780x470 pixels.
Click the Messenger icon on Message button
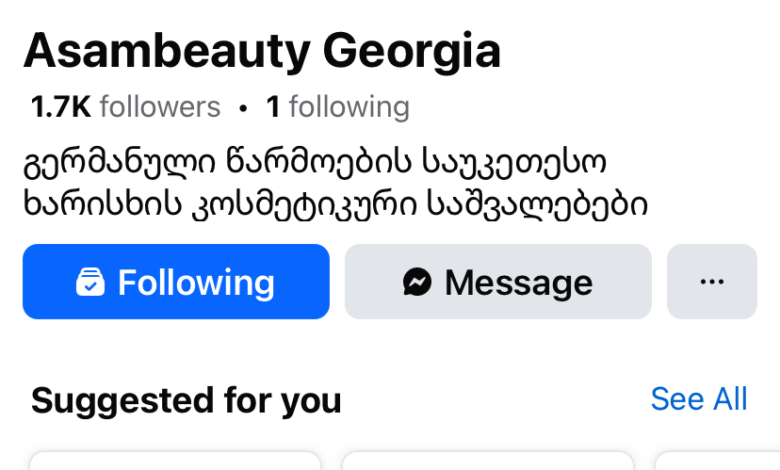click(x=417, y=283)
